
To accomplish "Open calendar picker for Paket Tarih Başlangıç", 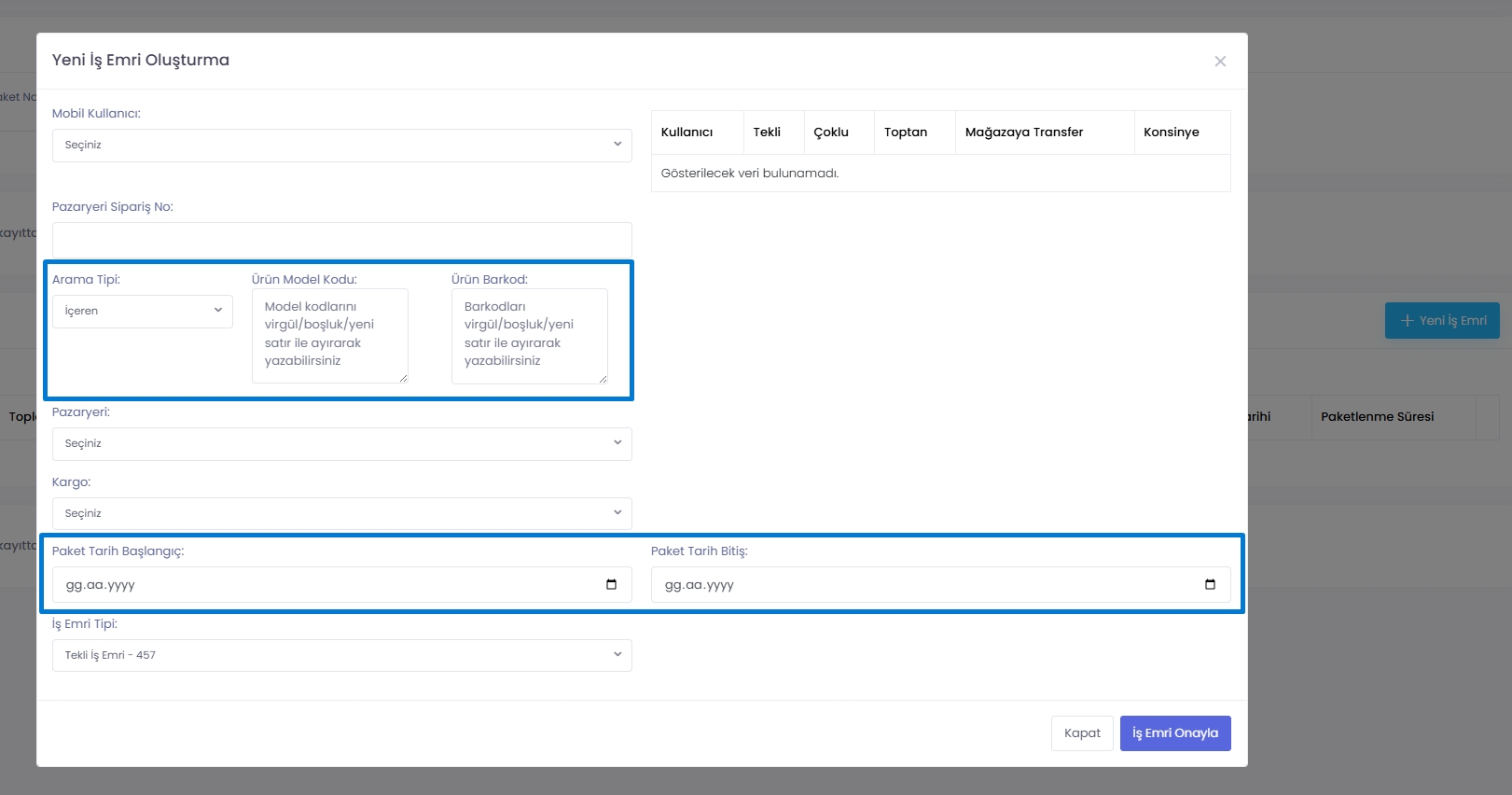I will 611,585.
